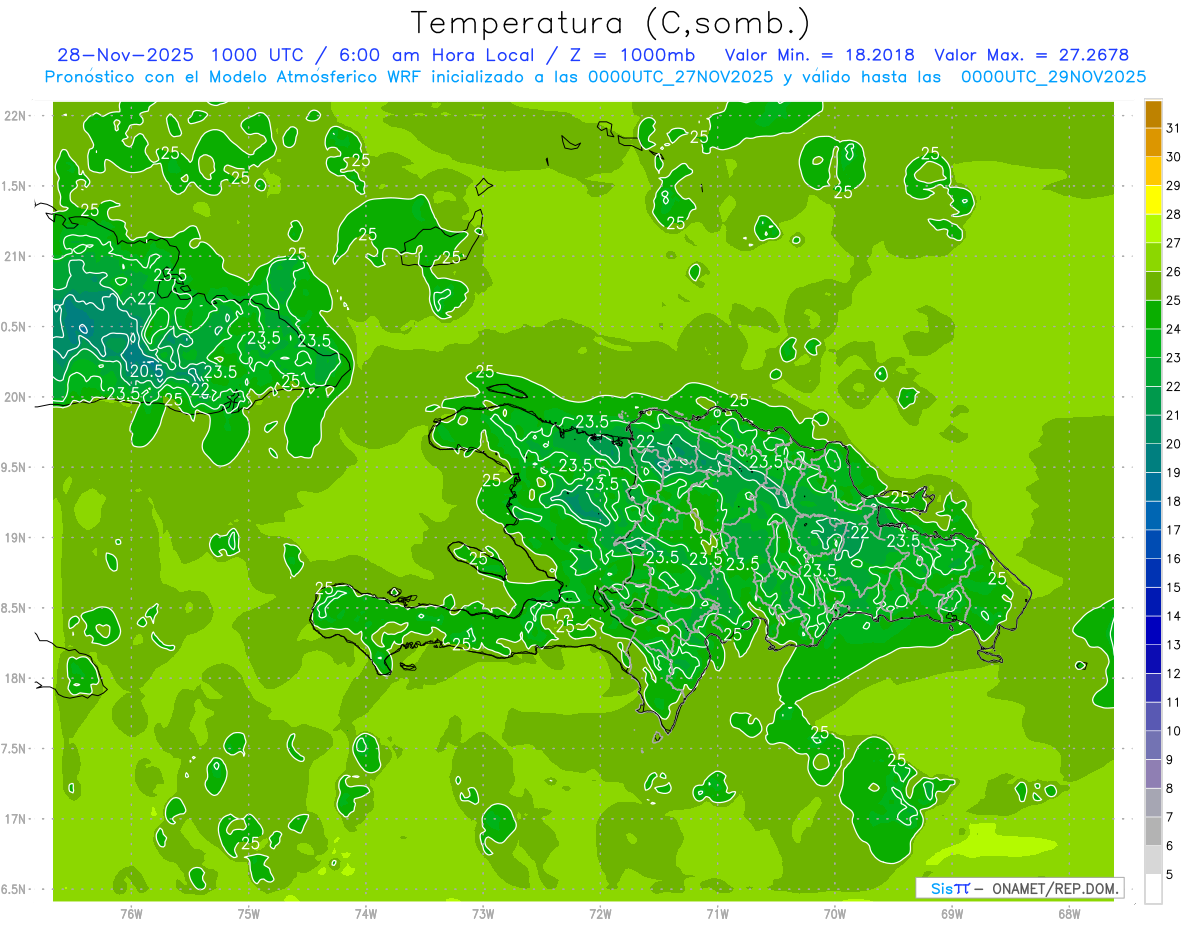
Task: Click the '0000UTC_27NOV2025' initialization time text
Action: [x=681, y=77]
